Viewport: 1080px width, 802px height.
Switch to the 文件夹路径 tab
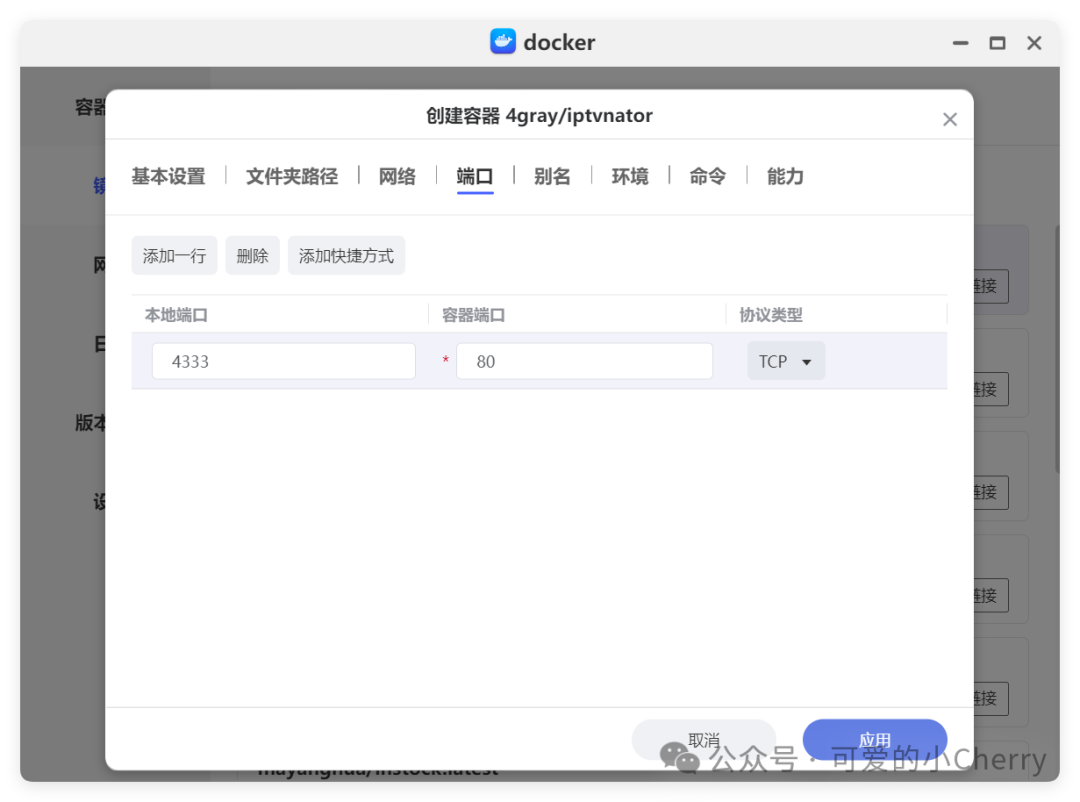pos(291,176)
